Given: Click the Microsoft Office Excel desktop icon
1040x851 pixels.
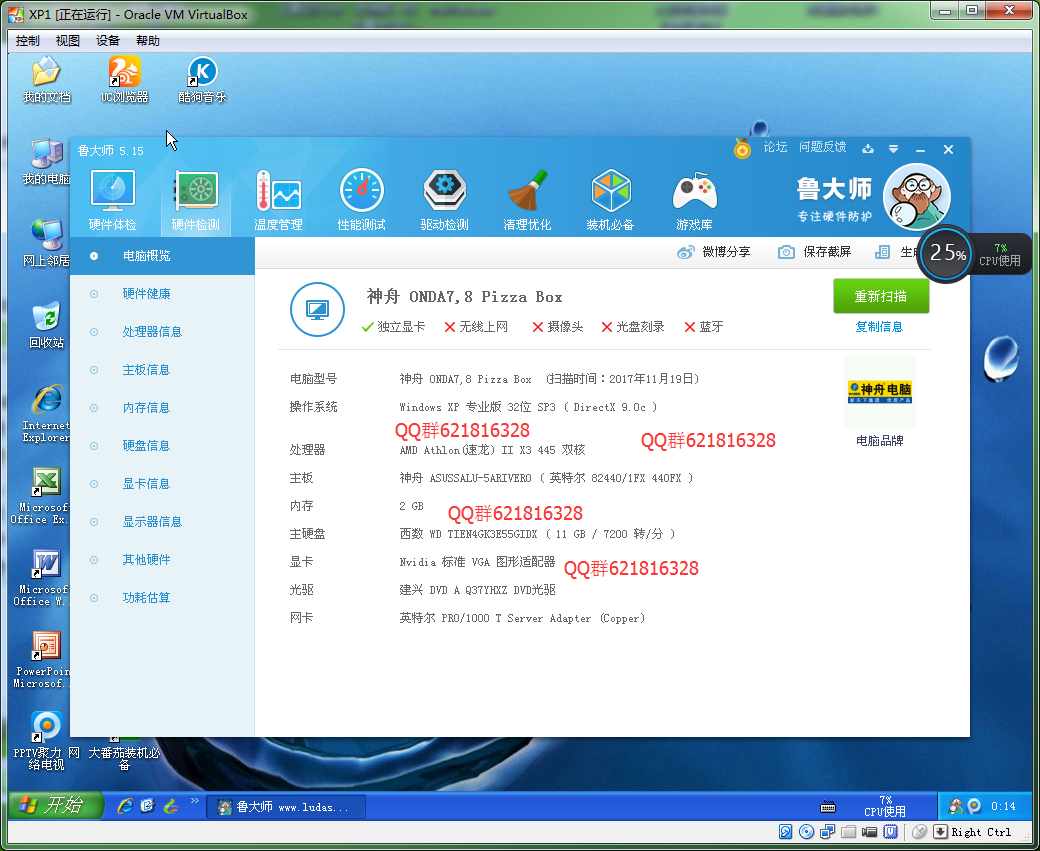Looking at the screenshot, I should click(x=41, y=495).
